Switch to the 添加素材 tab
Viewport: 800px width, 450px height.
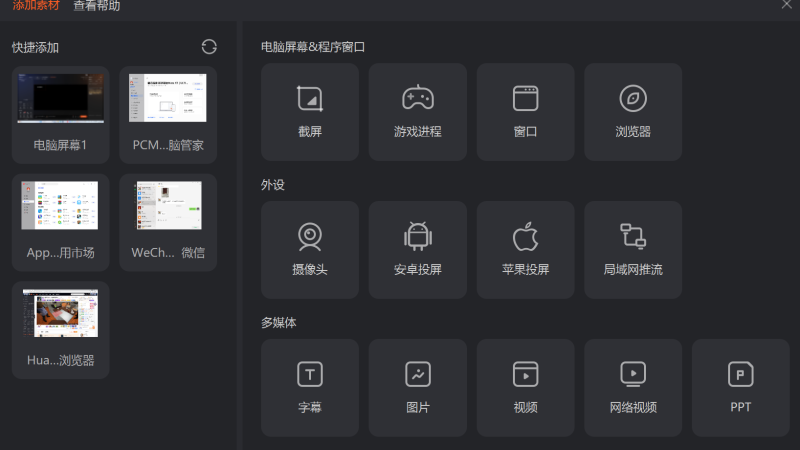(x=36, y=6)
